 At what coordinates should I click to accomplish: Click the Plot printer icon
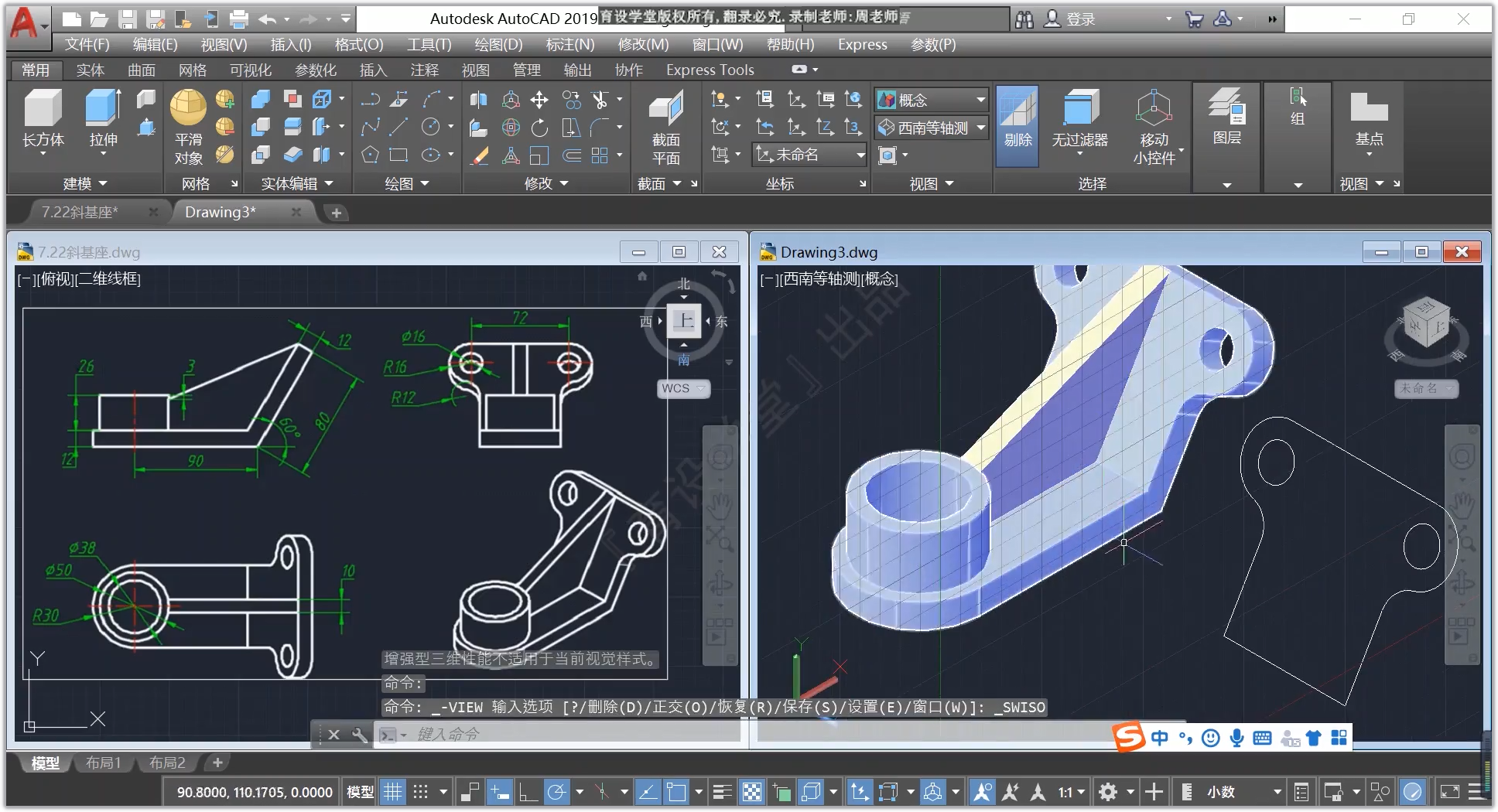(x=239, y=19)
